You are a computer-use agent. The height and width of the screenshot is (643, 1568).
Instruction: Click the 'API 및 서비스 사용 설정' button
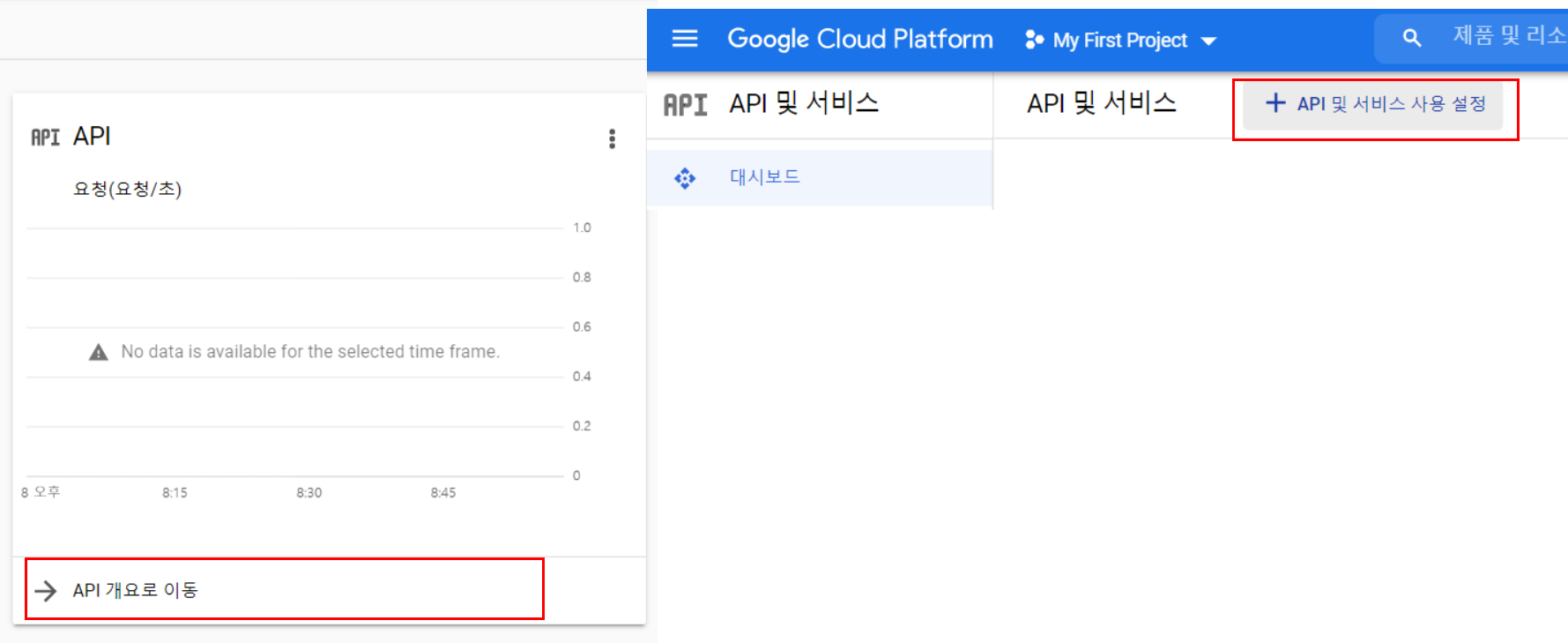coord(1373,104)
